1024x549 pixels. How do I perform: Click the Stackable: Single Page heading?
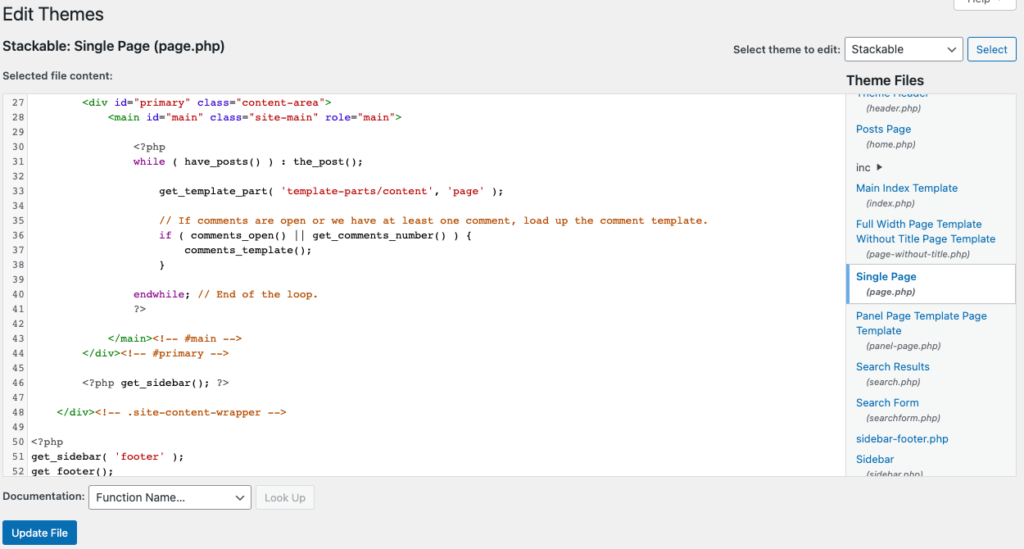tap(114, 46)
